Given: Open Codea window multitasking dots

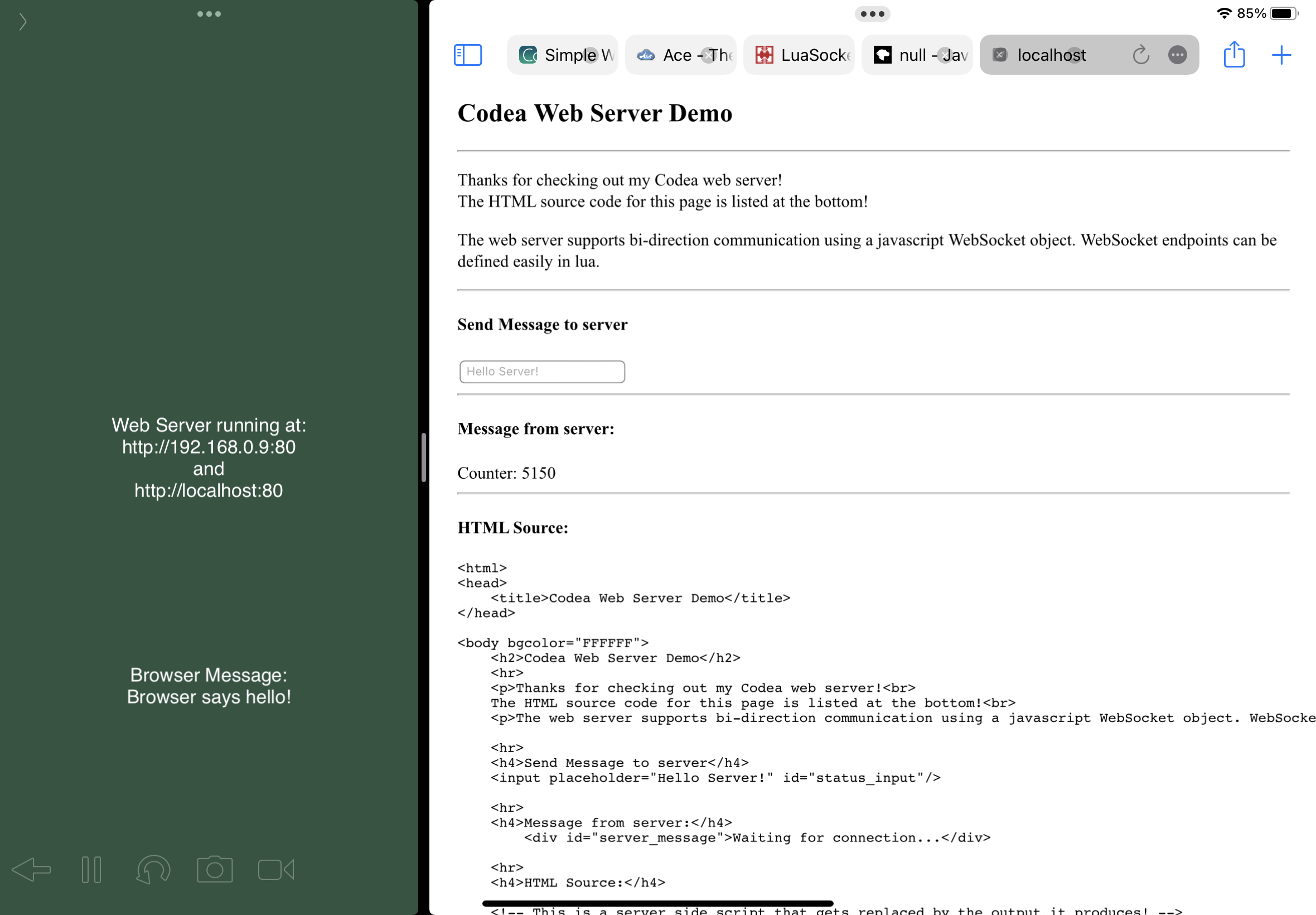Looking at the screenshot, I should click(209, 14).
